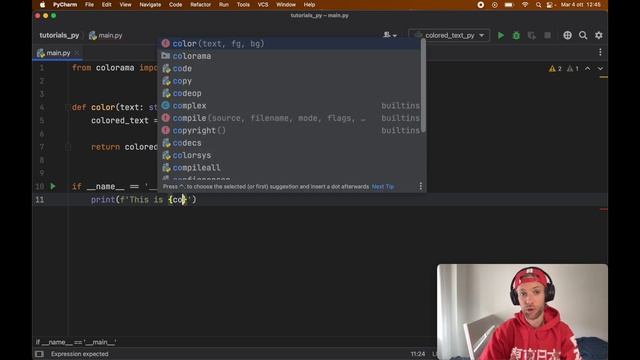
Task: Open Spotlight search in menu bar
Action: 538,5
